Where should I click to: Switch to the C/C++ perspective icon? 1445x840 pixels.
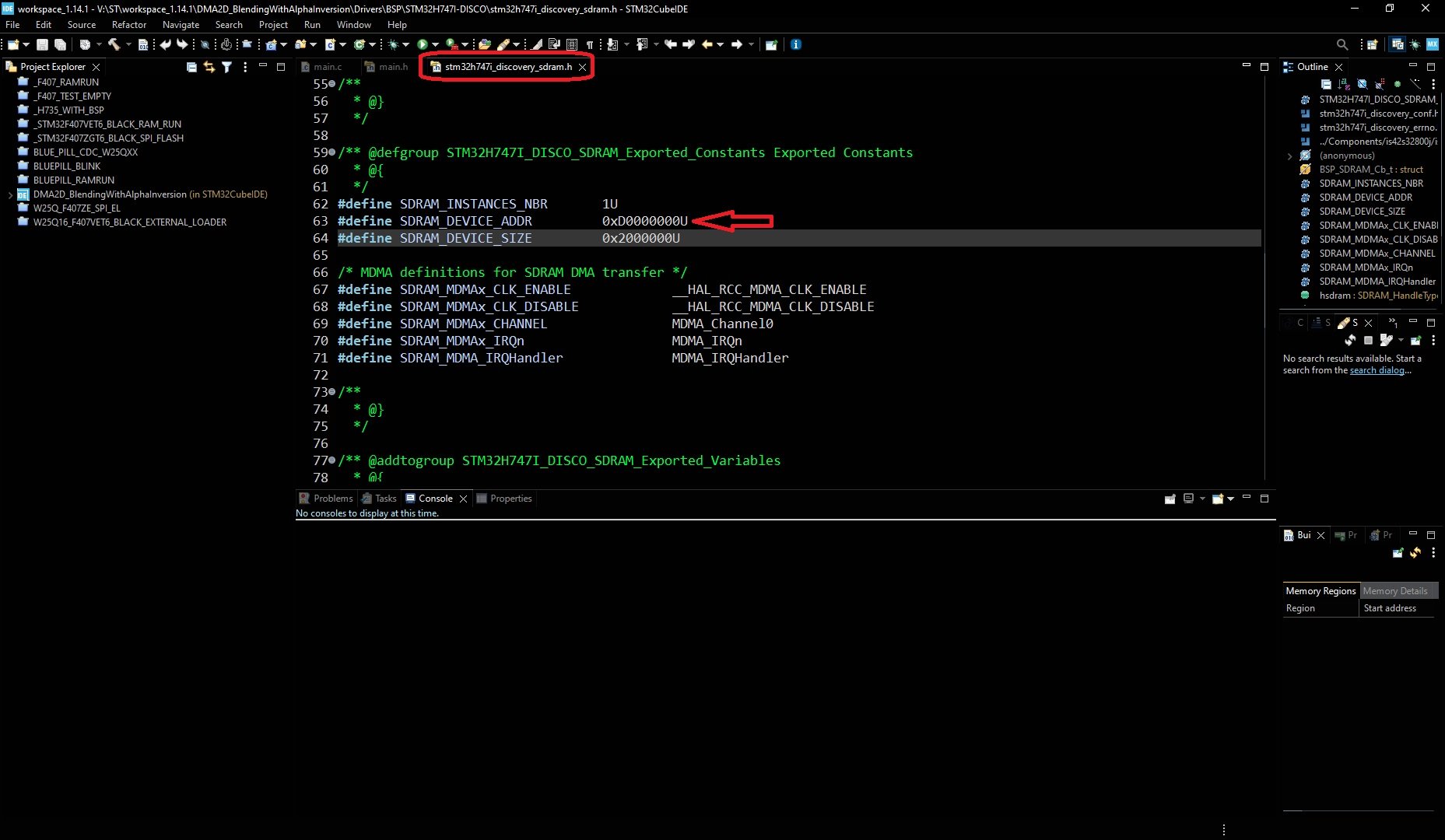point(1398,44)
